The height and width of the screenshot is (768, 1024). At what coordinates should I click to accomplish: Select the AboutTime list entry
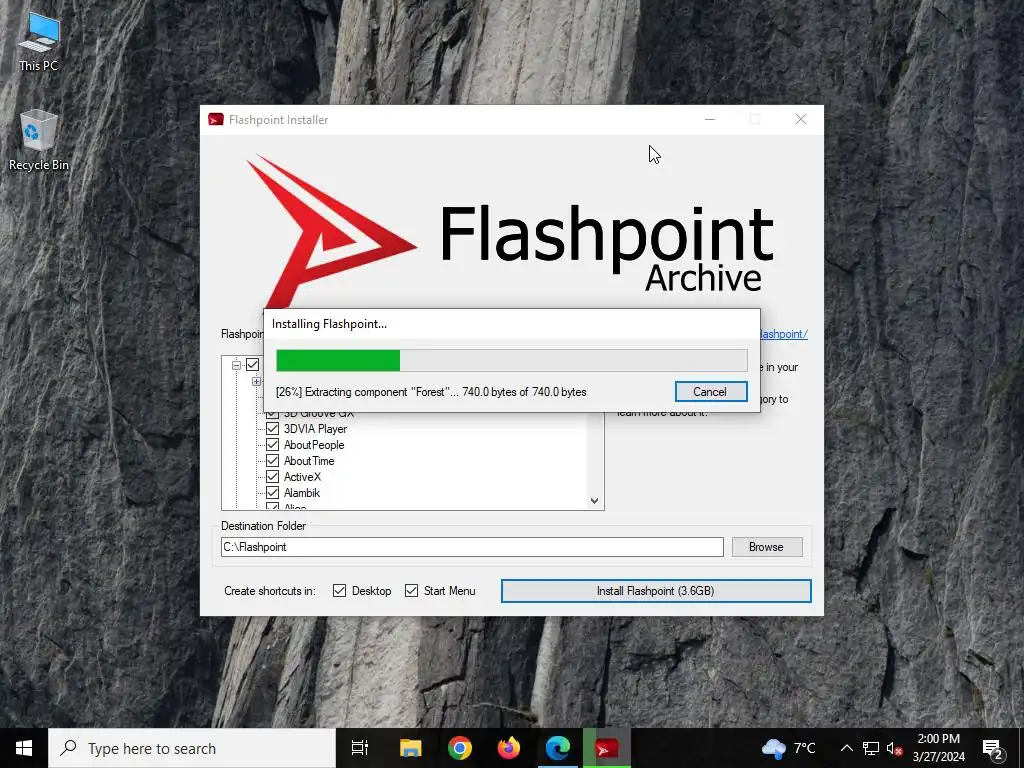pyautogui.click(x=309, y=461)
